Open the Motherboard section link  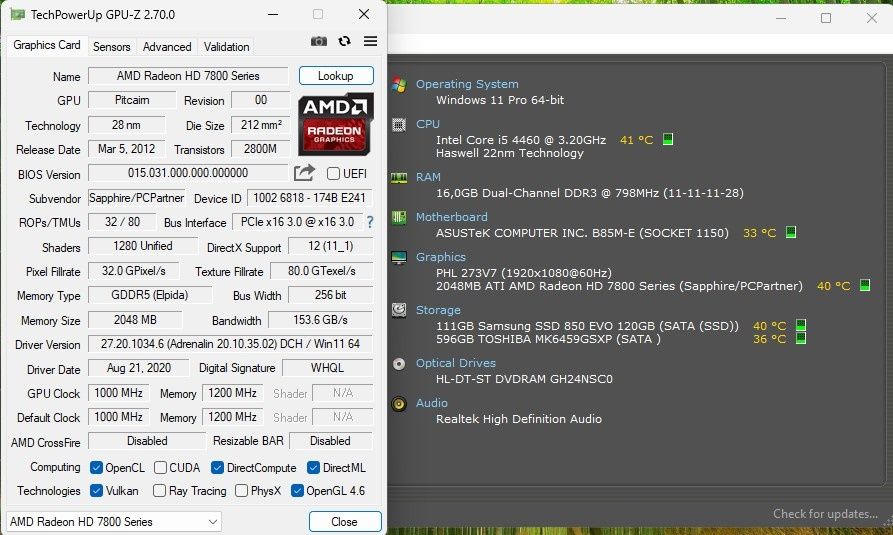click(452, 217)
